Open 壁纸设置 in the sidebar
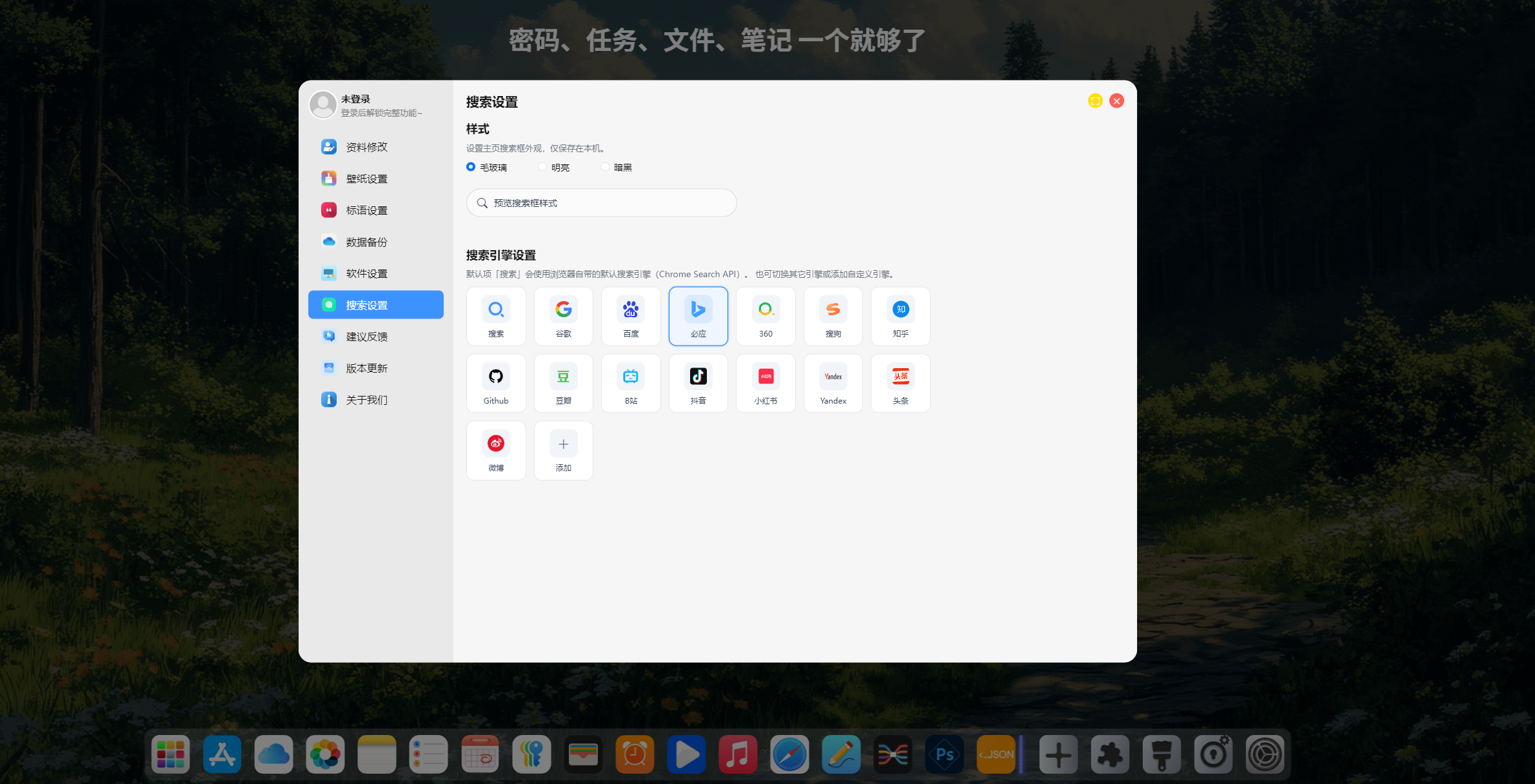This screenshot has height=784, width=1535. pyautogui.click(x=376, y=179)
